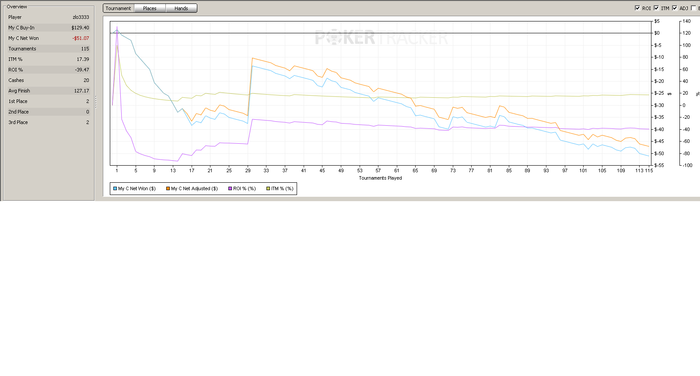Select the ITM % row label
This screenshot has height=376, width=700.
pos(15,59)
